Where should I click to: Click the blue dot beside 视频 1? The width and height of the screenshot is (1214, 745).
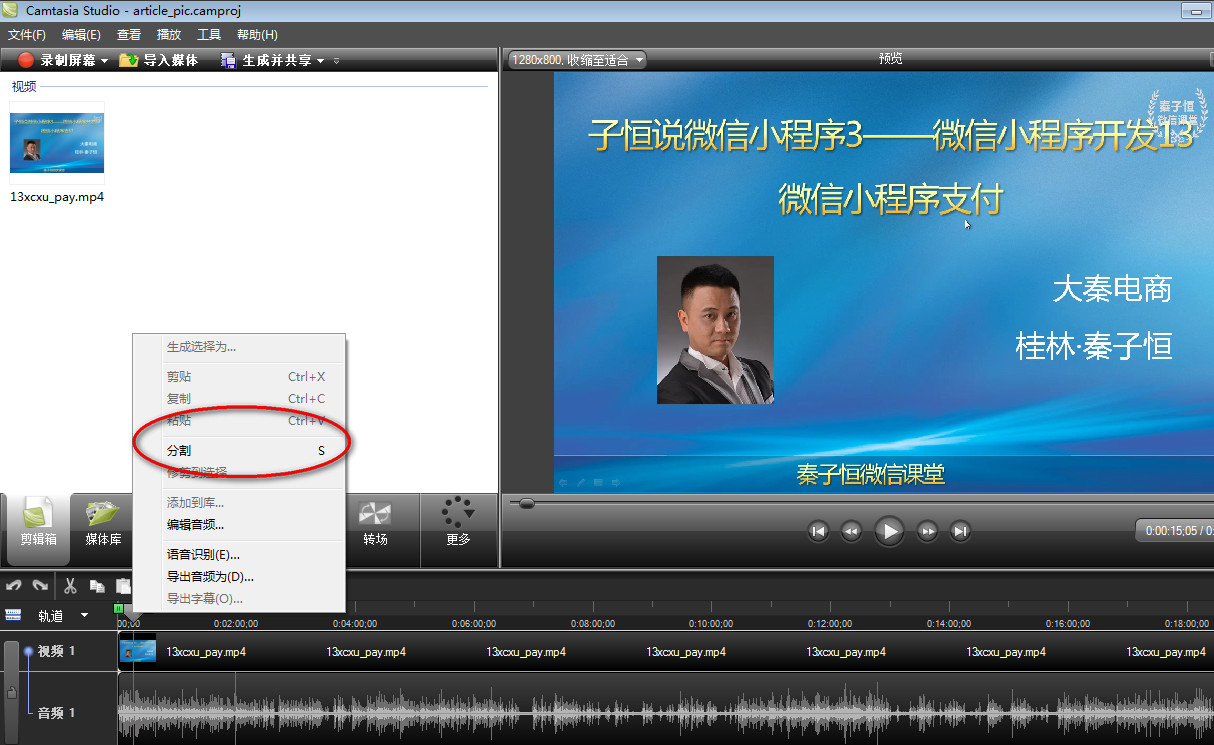28,651
